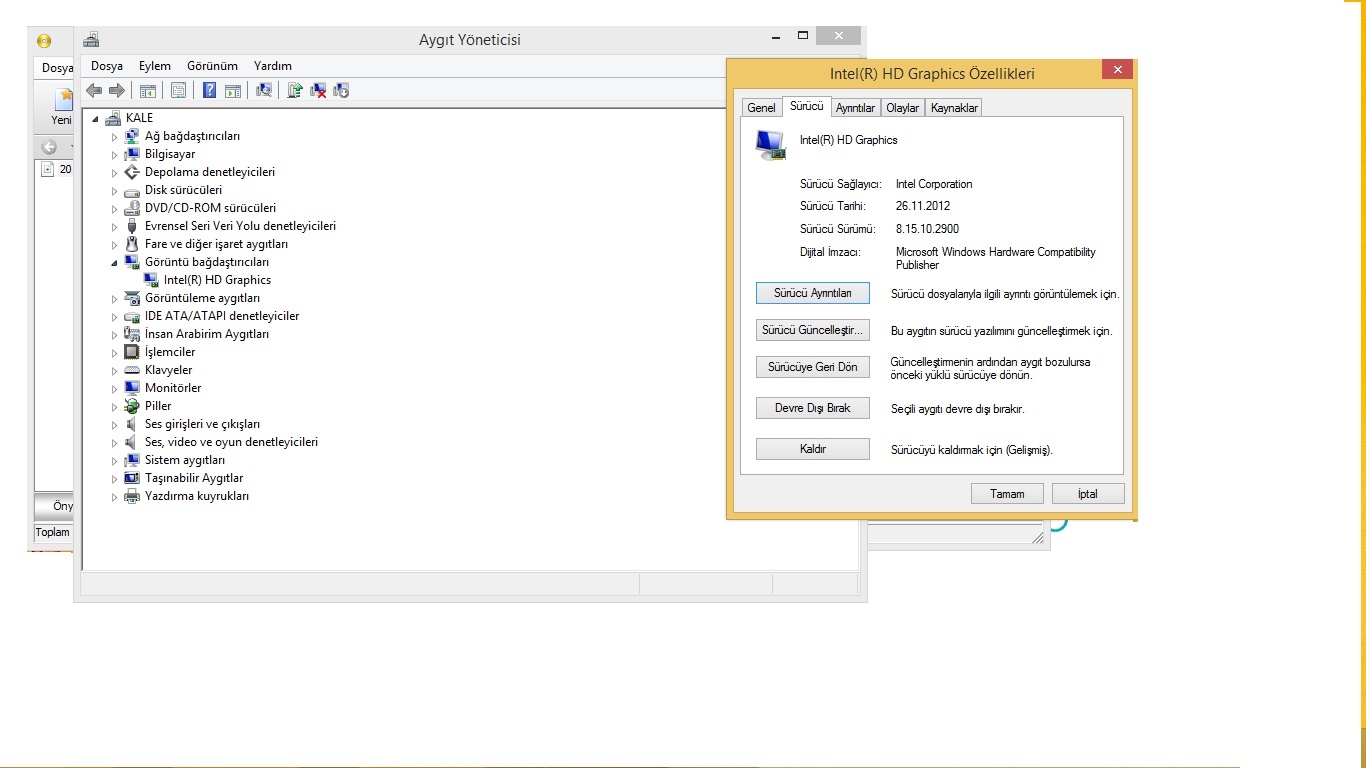Select the Bilgisayar category icon

point(132,154)
